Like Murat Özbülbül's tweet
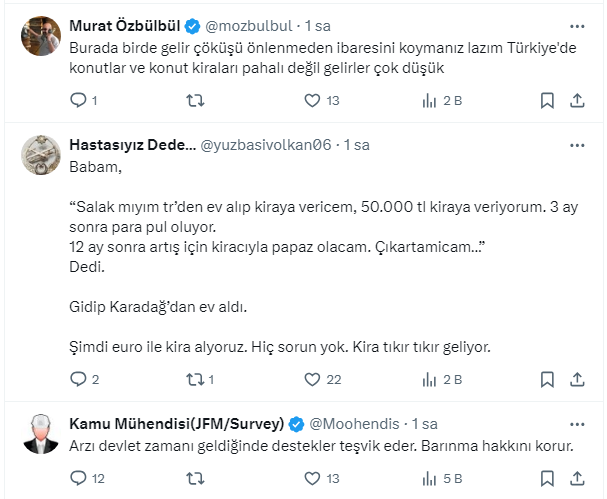 [312, 100]
